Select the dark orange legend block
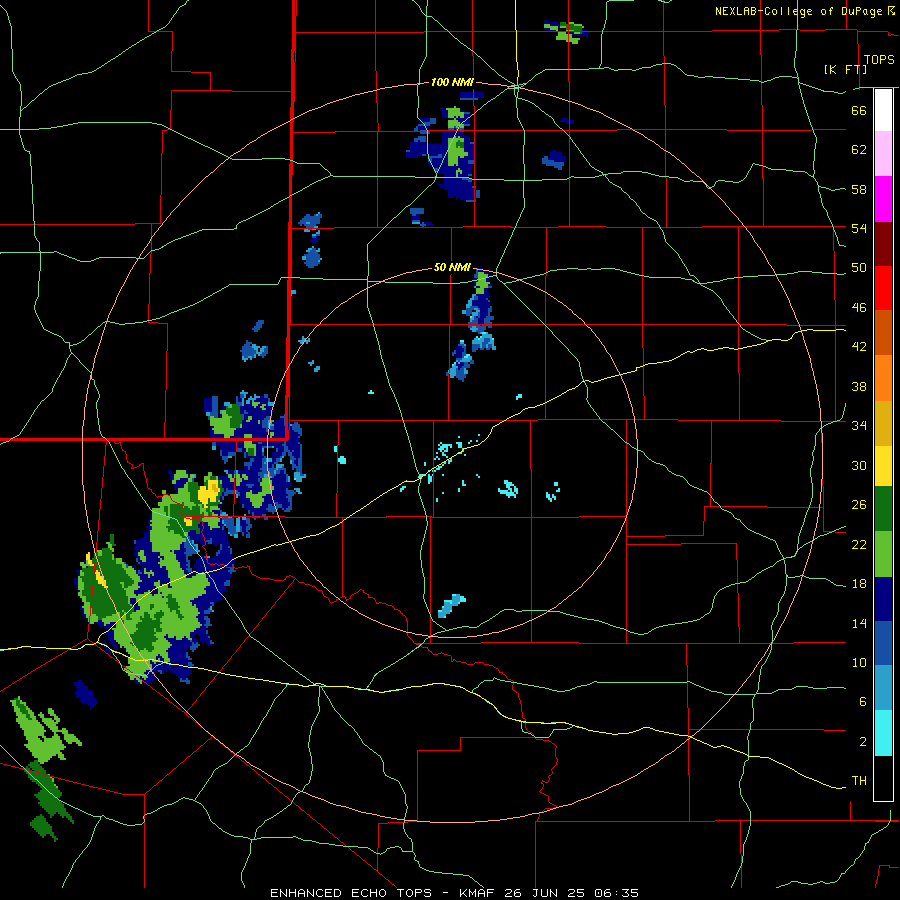900x900 pixels. point(883,332)
